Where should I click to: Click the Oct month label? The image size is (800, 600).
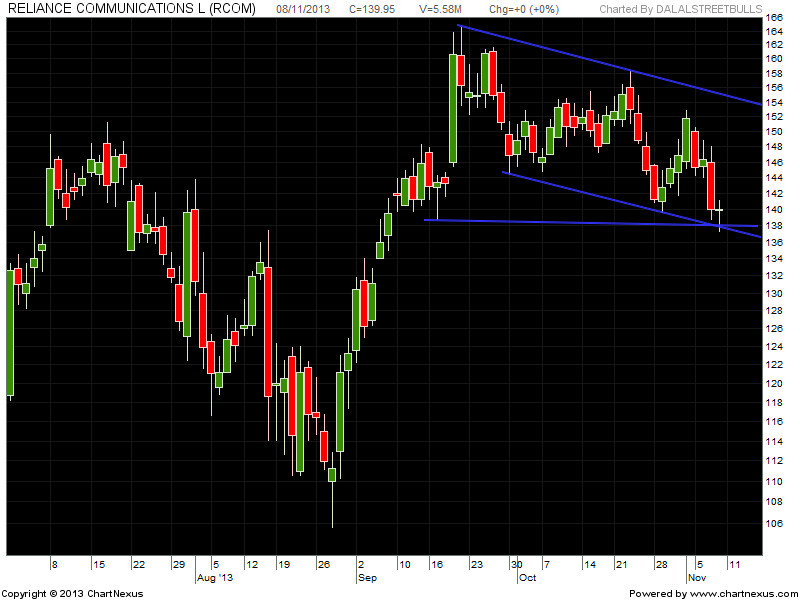click(528, 578)
